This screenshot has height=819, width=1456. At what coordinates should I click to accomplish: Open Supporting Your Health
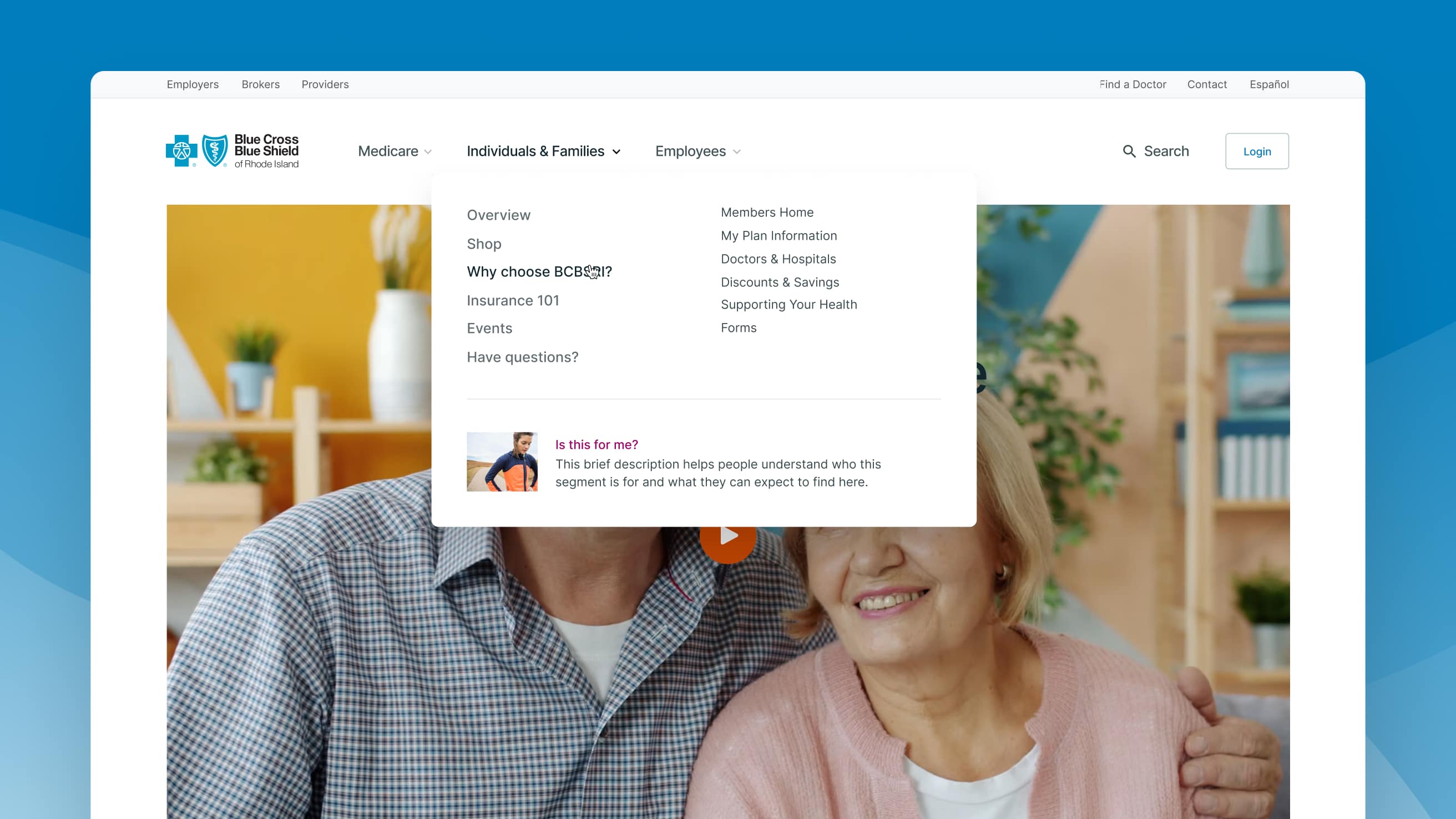pyautogui.click(x=788, y=305)
